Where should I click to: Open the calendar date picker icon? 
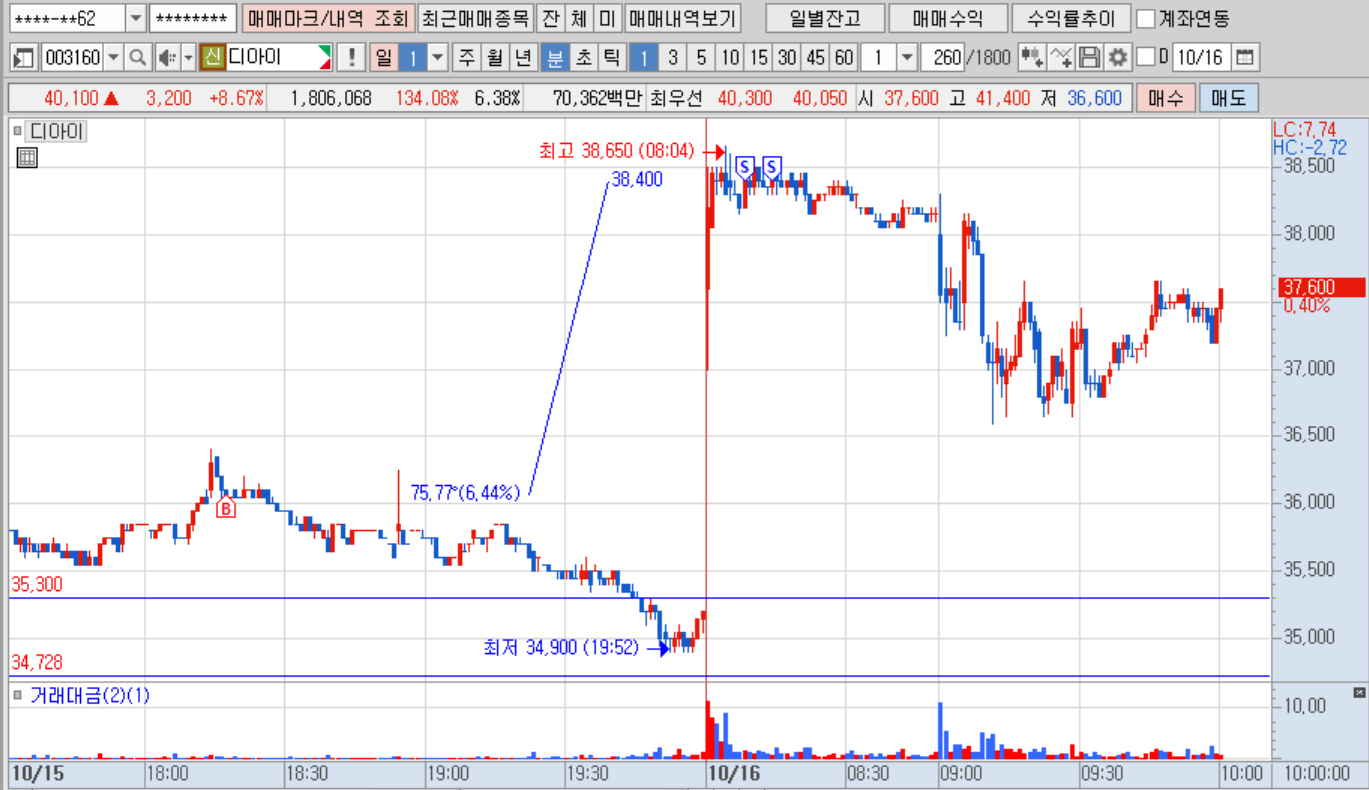[x=1244, y=57]
